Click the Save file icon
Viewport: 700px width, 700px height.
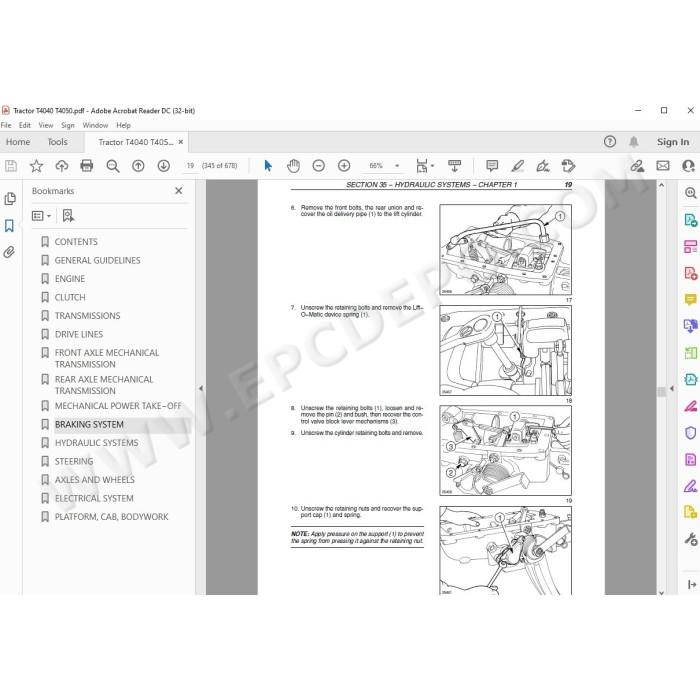click(x=11, y=166)
